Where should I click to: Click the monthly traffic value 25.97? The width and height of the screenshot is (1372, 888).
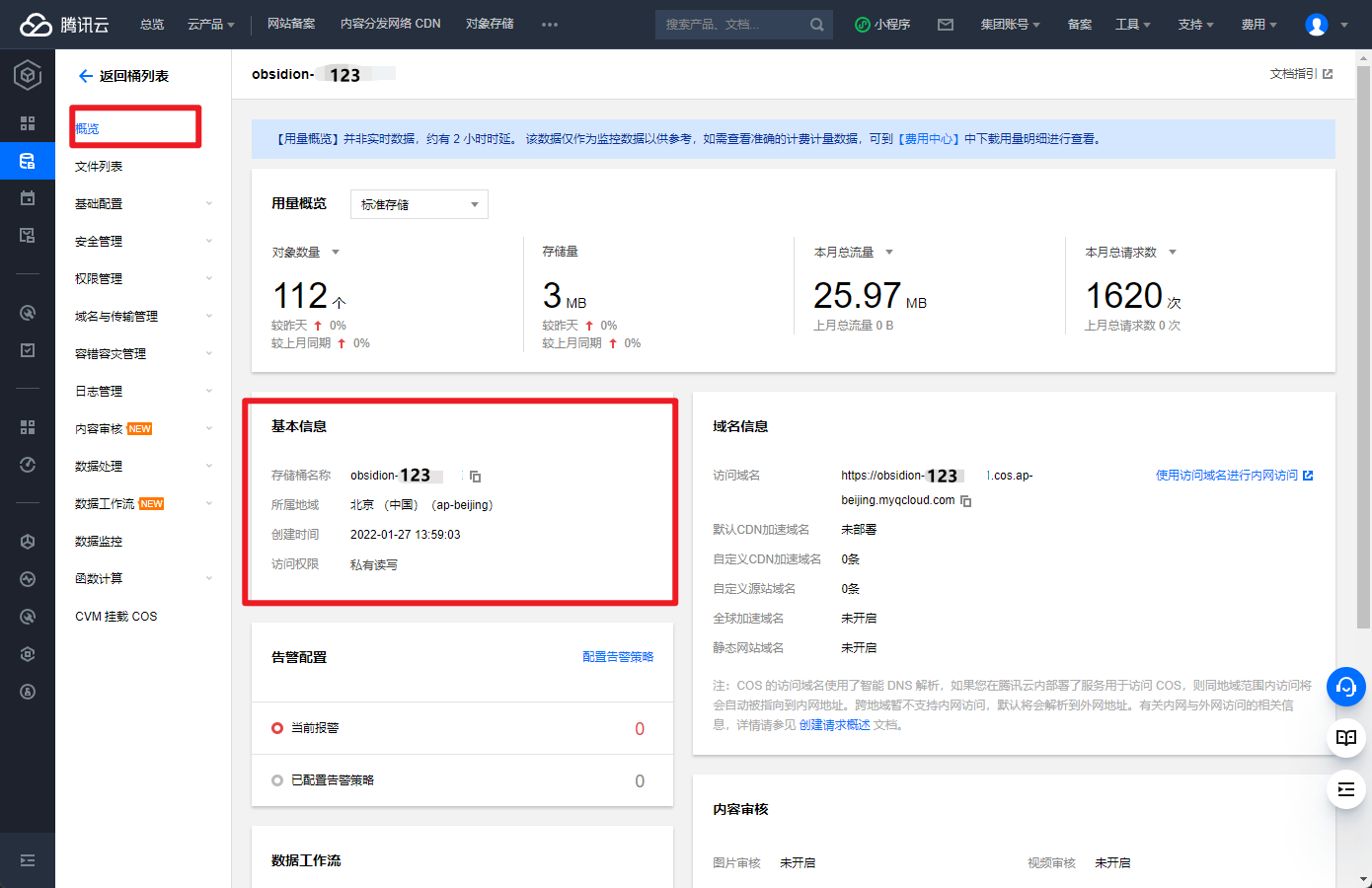[x=857, y=296]
